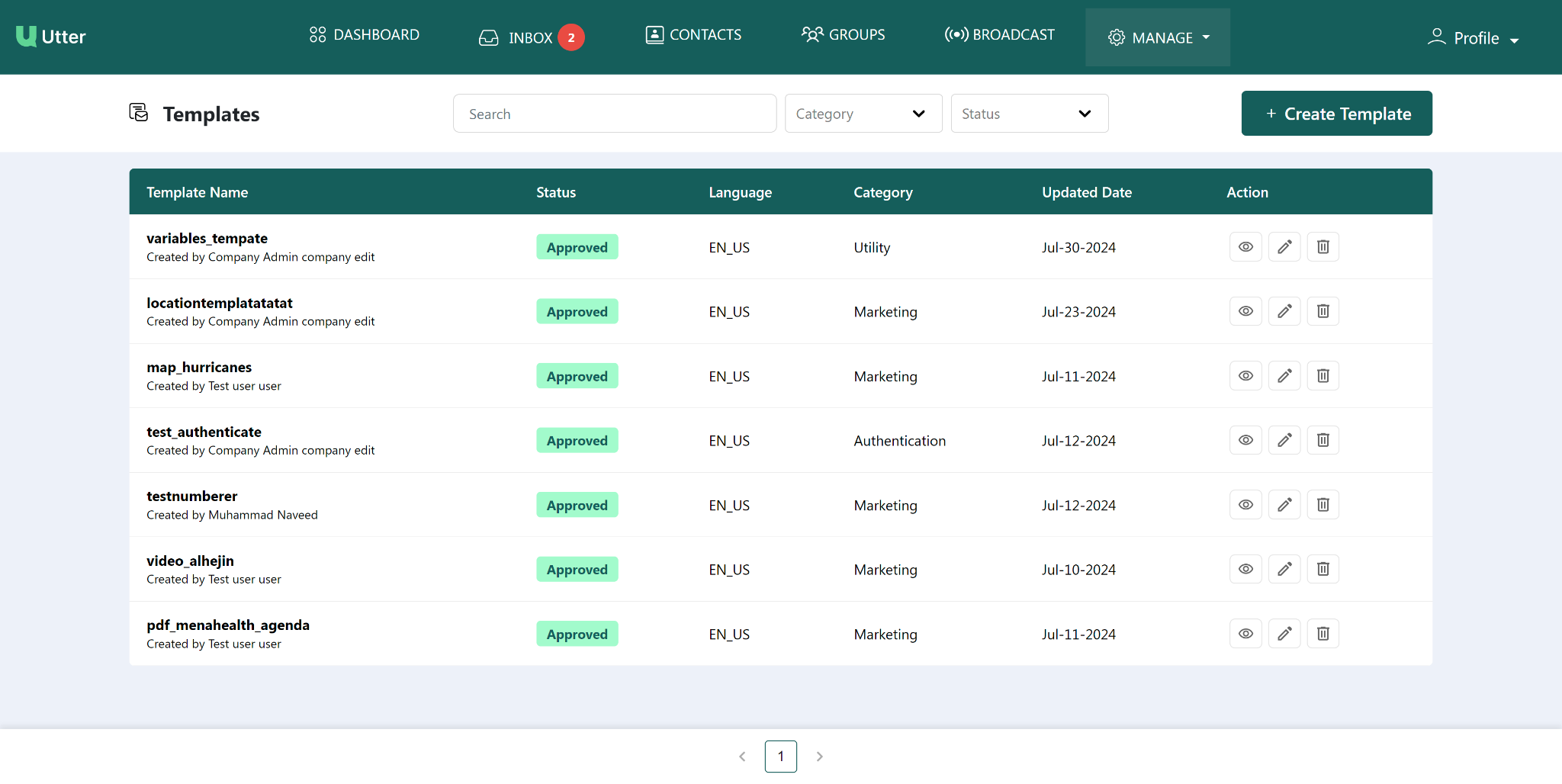
Task: View the pdf_menahealth_agenda template with eye icon
Action: 1245,634
